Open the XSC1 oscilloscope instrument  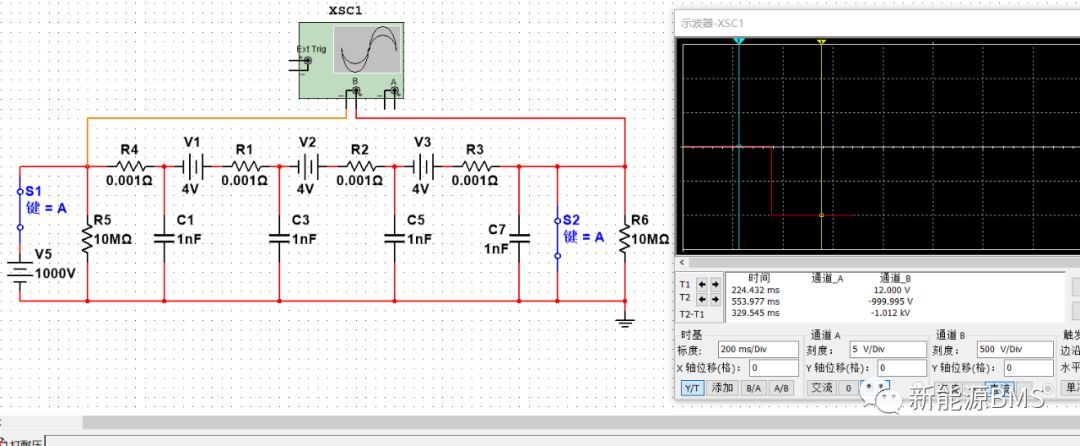(x=351, y=61)
